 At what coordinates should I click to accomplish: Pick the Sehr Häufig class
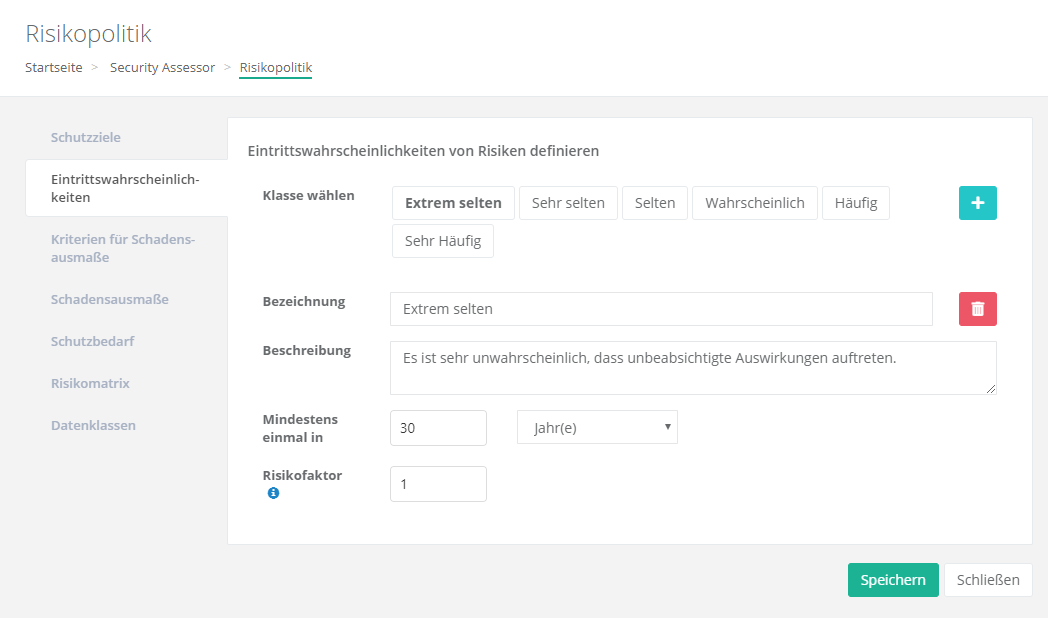click(x=442, y=241)
